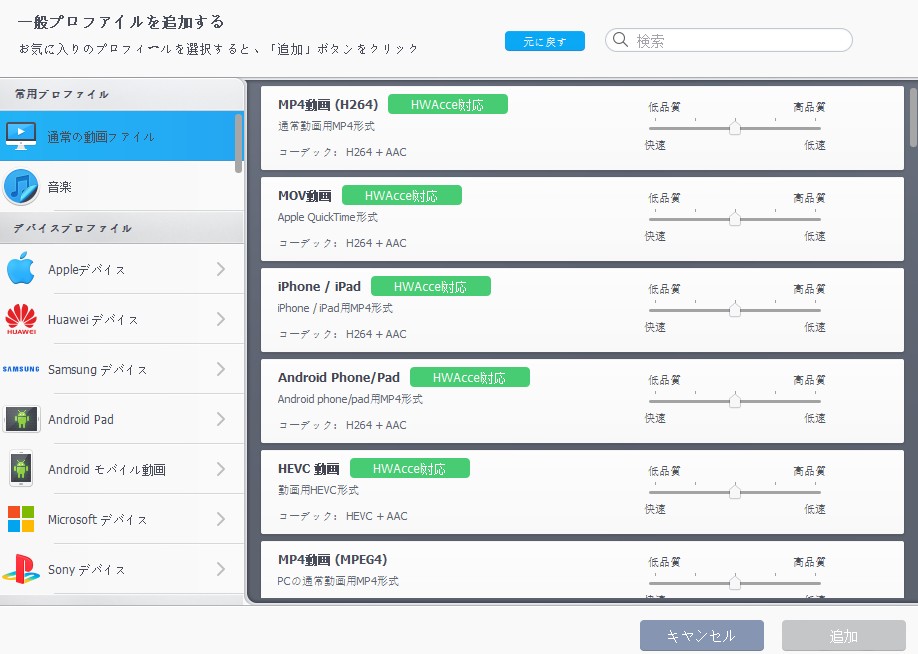
Task: Adjust quality slider for MP4動画 (H264)
Action: [x=735, y=128]
